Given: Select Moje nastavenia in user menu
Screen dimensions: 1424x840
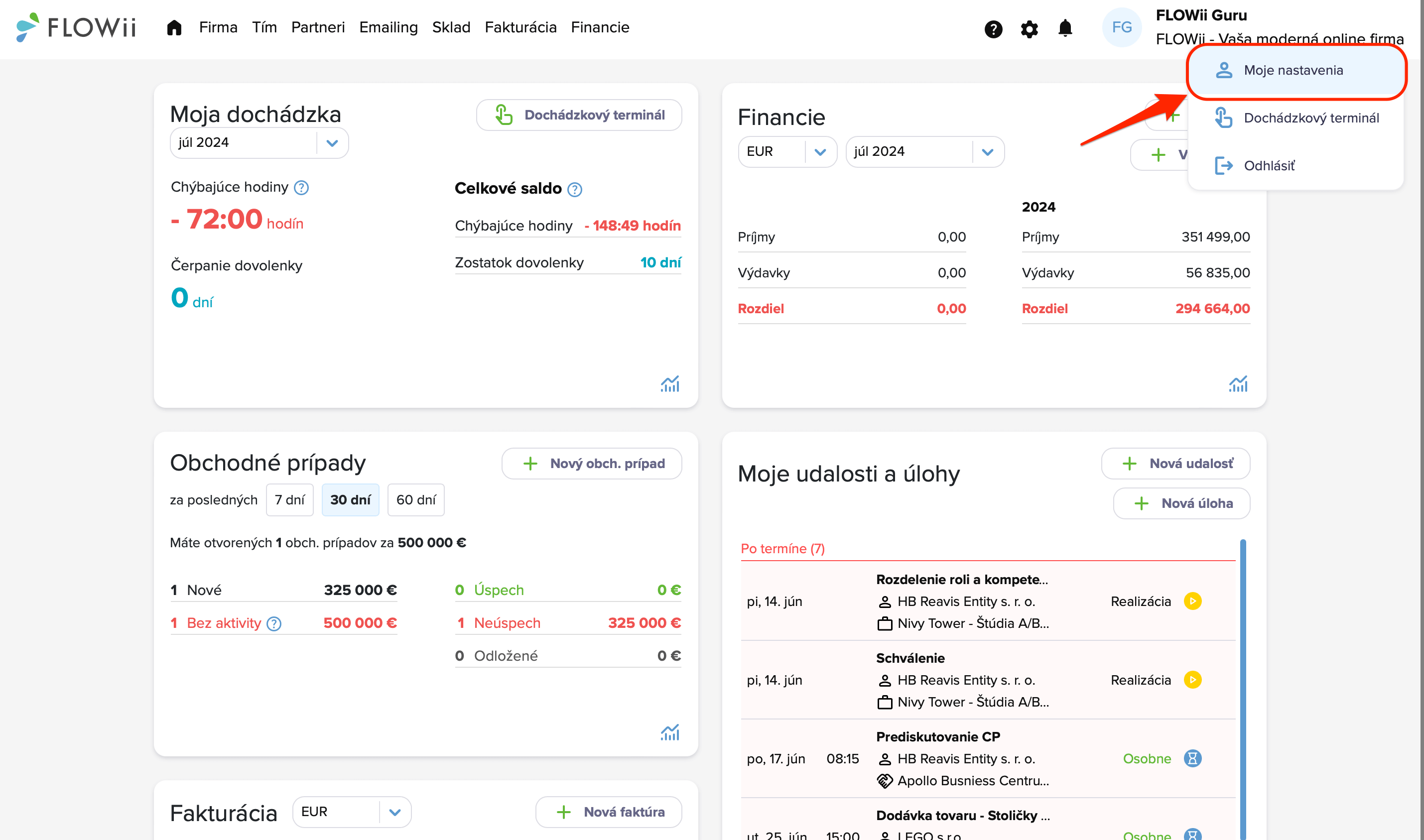Looking at the screenshot, I should (1295, 70).
